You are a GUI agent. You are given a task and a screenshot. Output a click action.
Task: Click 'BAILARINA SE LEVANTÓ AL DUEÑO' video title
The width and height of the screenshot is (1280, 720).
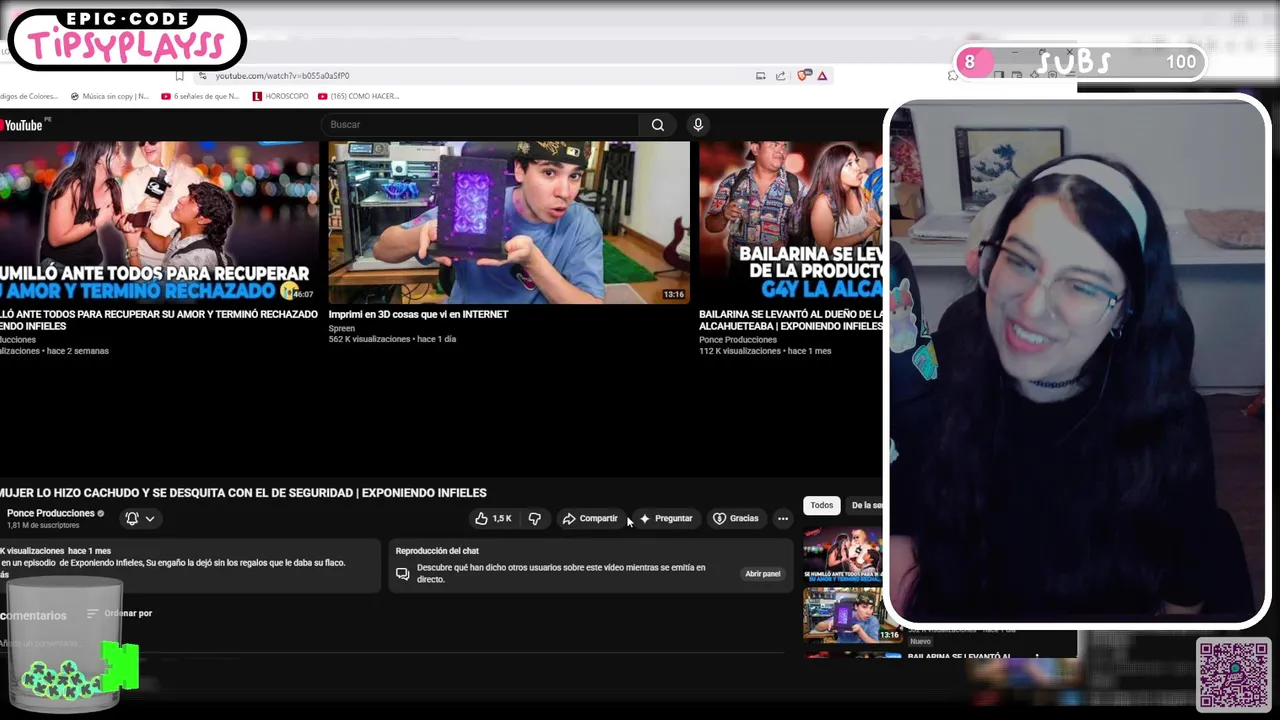pos(790,320)
